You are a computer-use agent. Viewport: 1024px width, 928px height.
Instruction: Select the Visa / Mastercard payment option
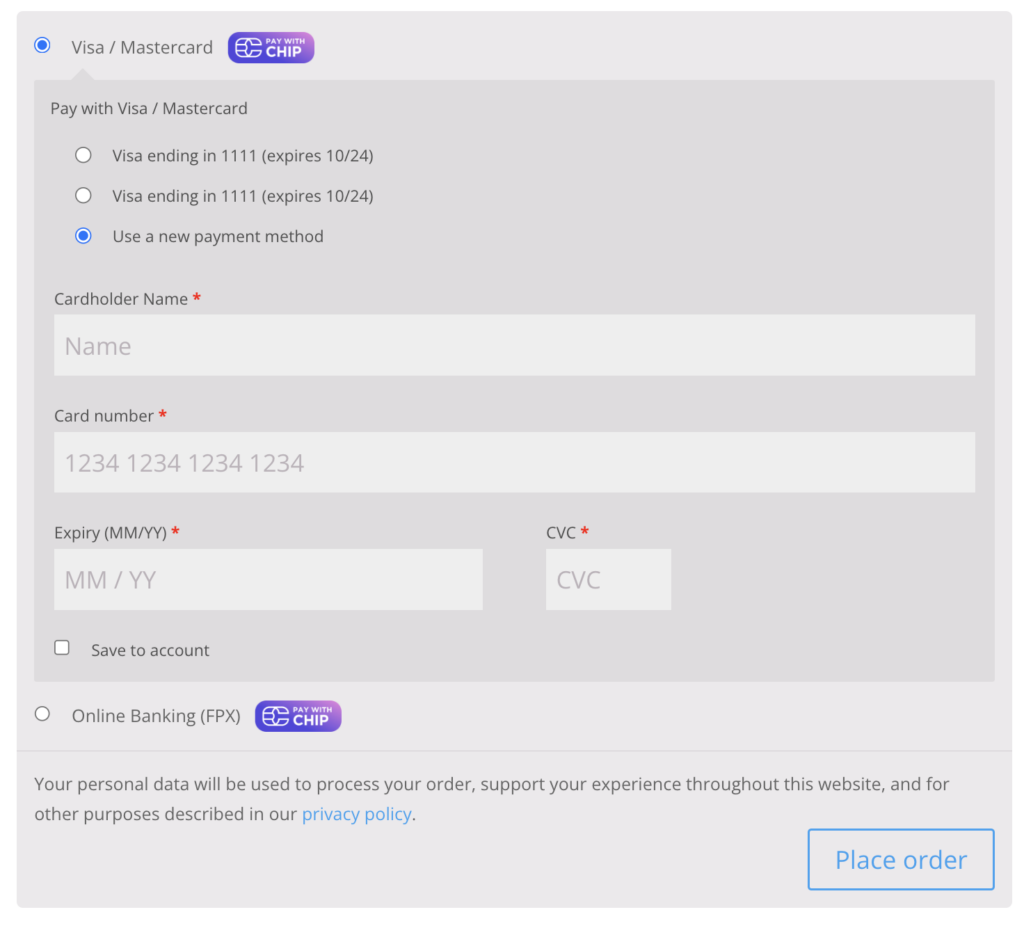coord(41,44)
